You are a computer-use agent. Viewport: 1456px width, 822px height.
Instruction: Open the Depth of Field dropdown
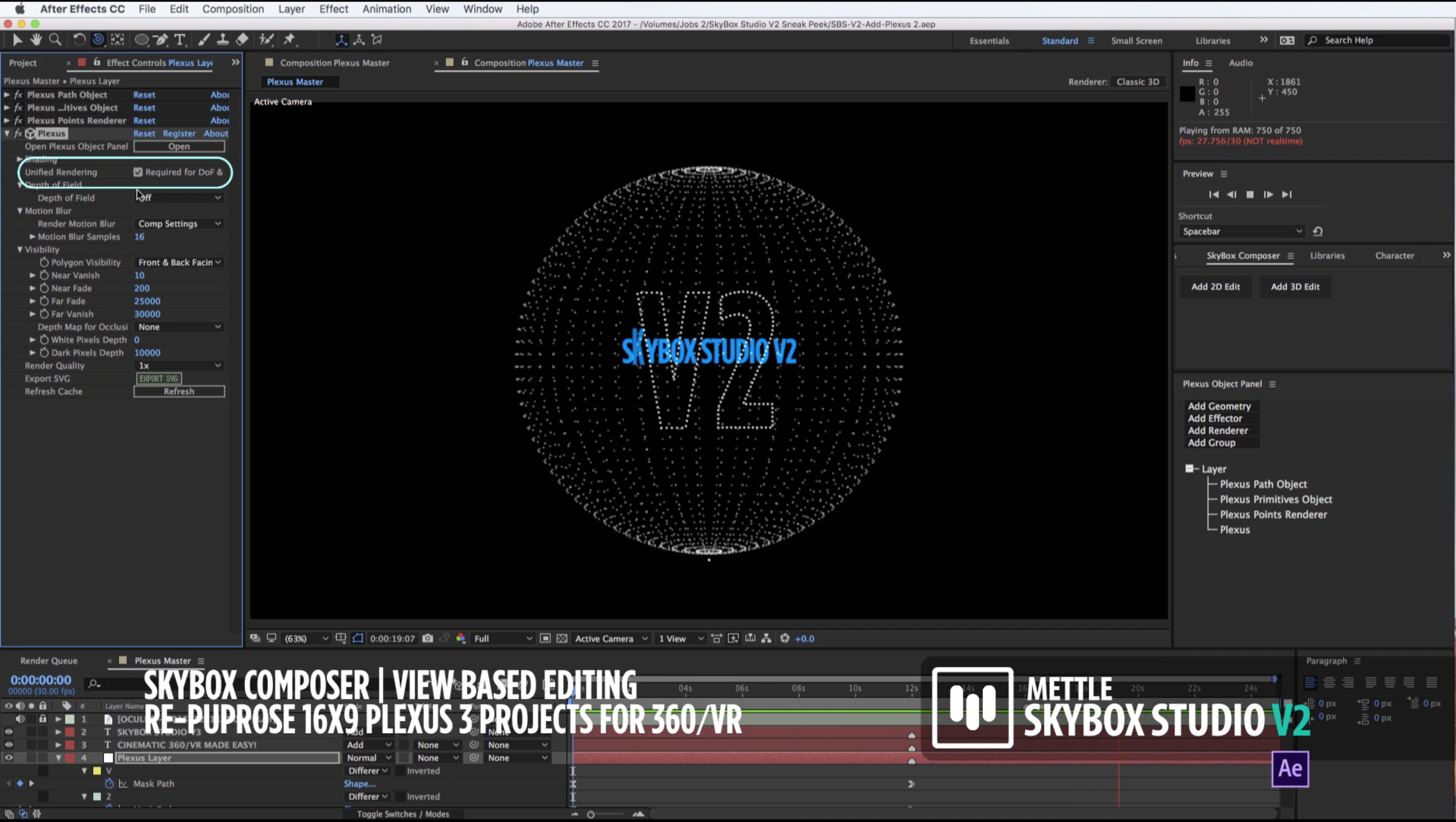[178, 197]
